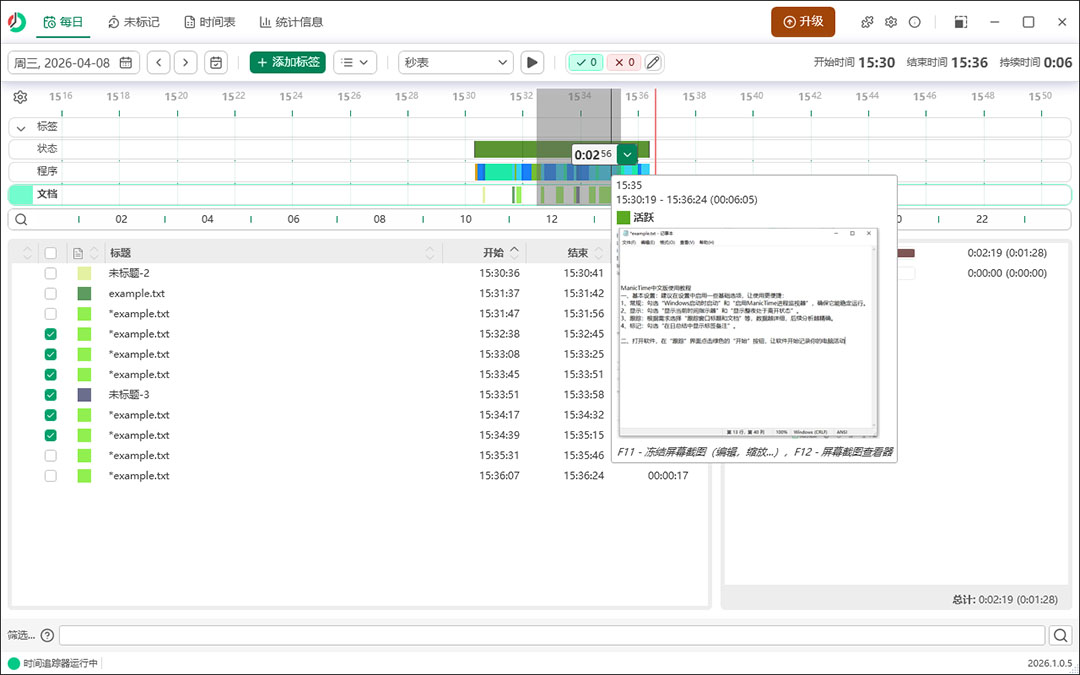Switch to the 每日 tab

63,22
